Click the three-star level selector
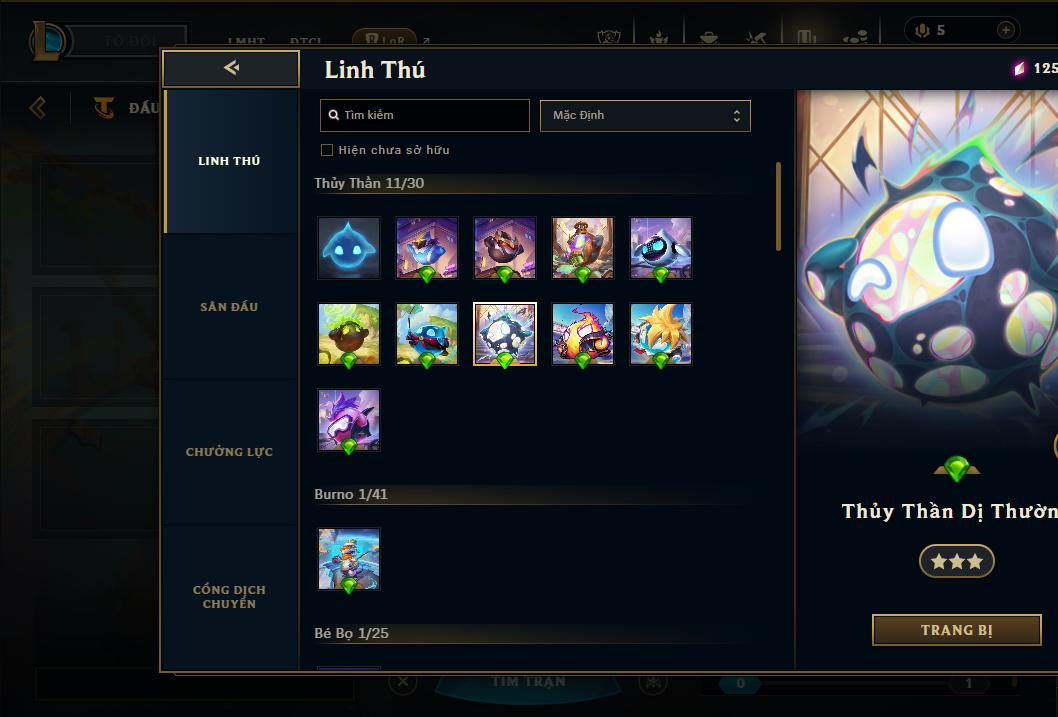 click(957, 561)
